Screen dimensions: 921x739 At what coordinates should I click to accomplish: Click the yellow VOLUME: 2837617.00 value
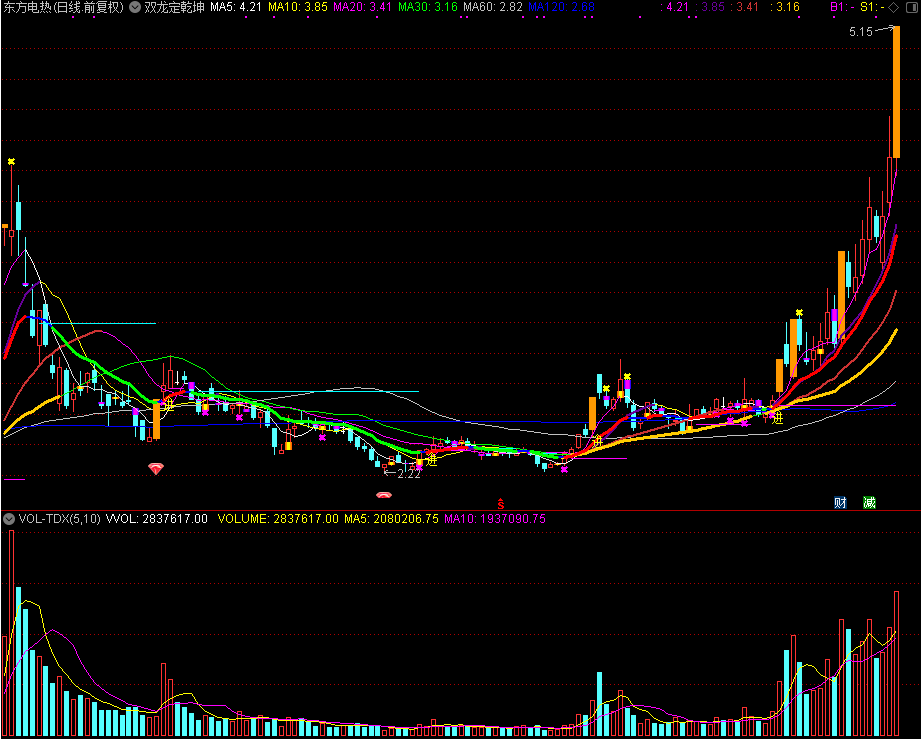(x=278, y=519)
